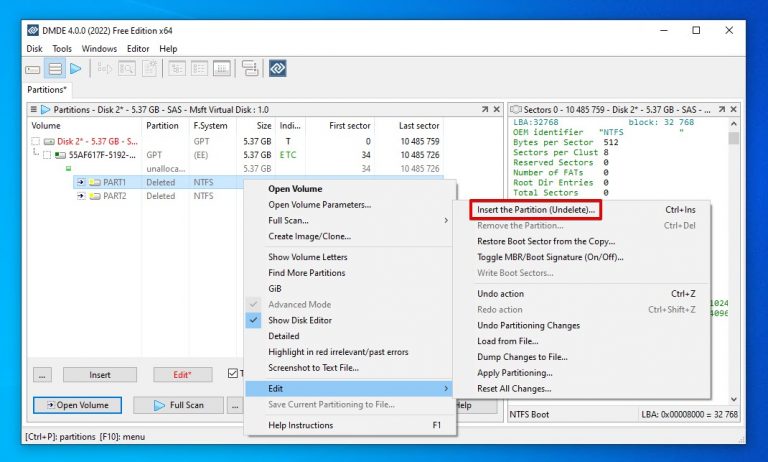Toggle the Disk 2 row checkbox
The width and height of the screenshot is (768, 462).
pyautogui.click(x=35, y=142)
